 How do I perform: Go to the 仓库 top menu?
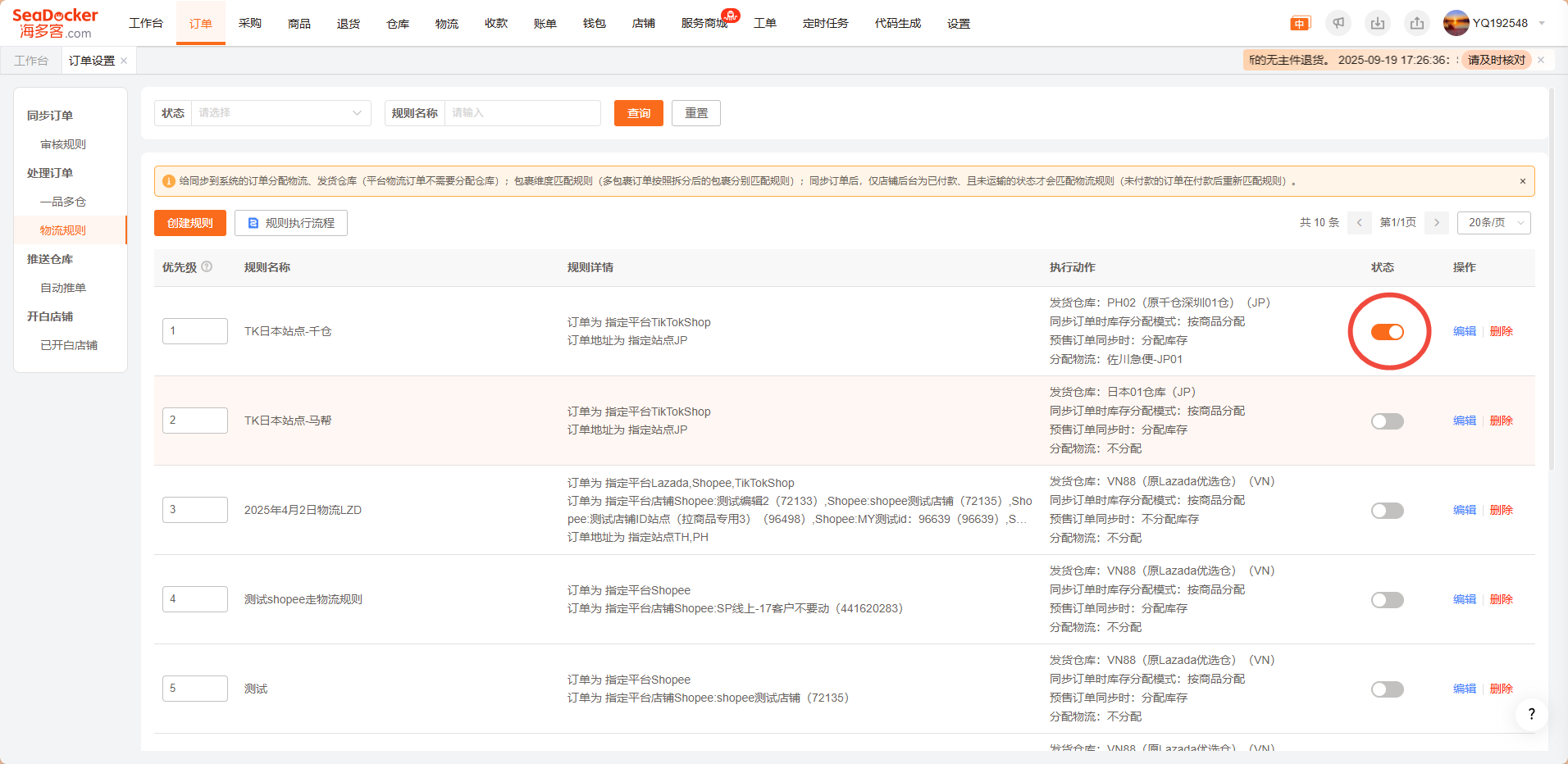(398, 24)
